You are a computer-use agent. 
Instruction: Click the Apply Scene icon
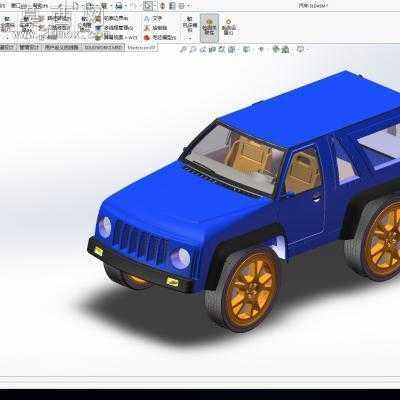click(x=285, y=50)
